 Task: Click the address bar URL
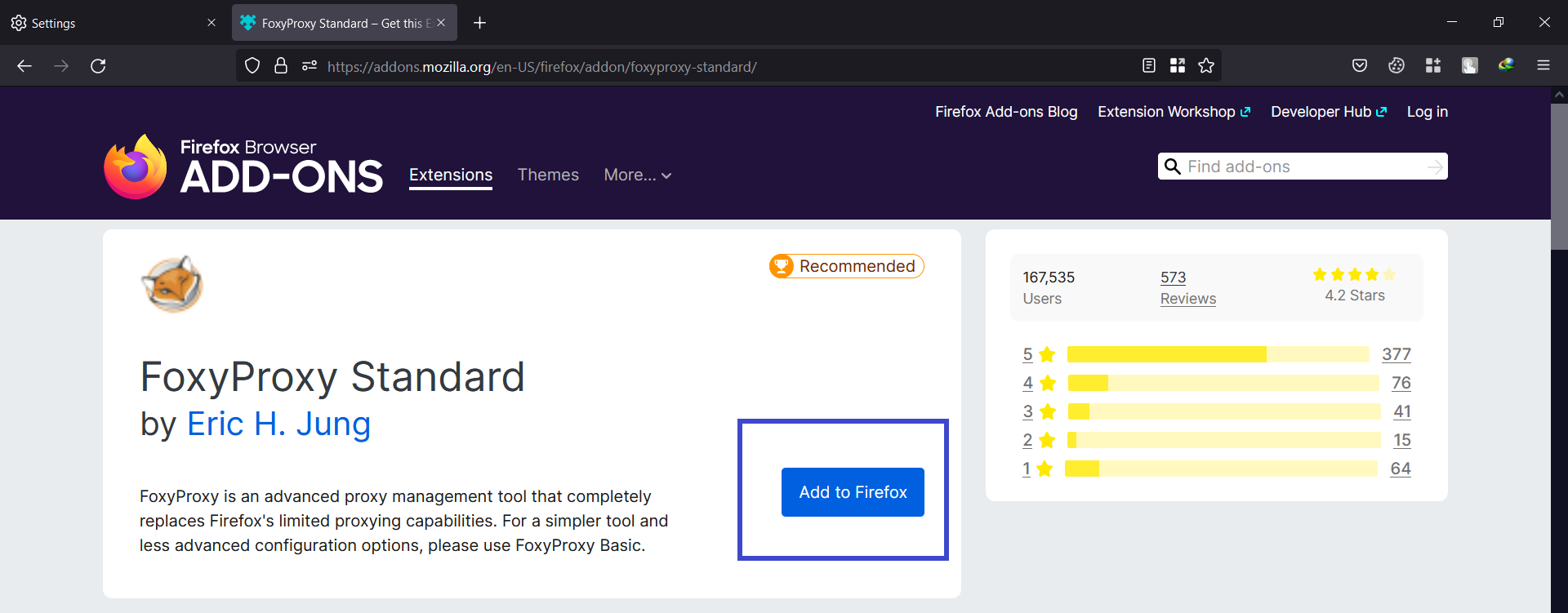[542, 67]
